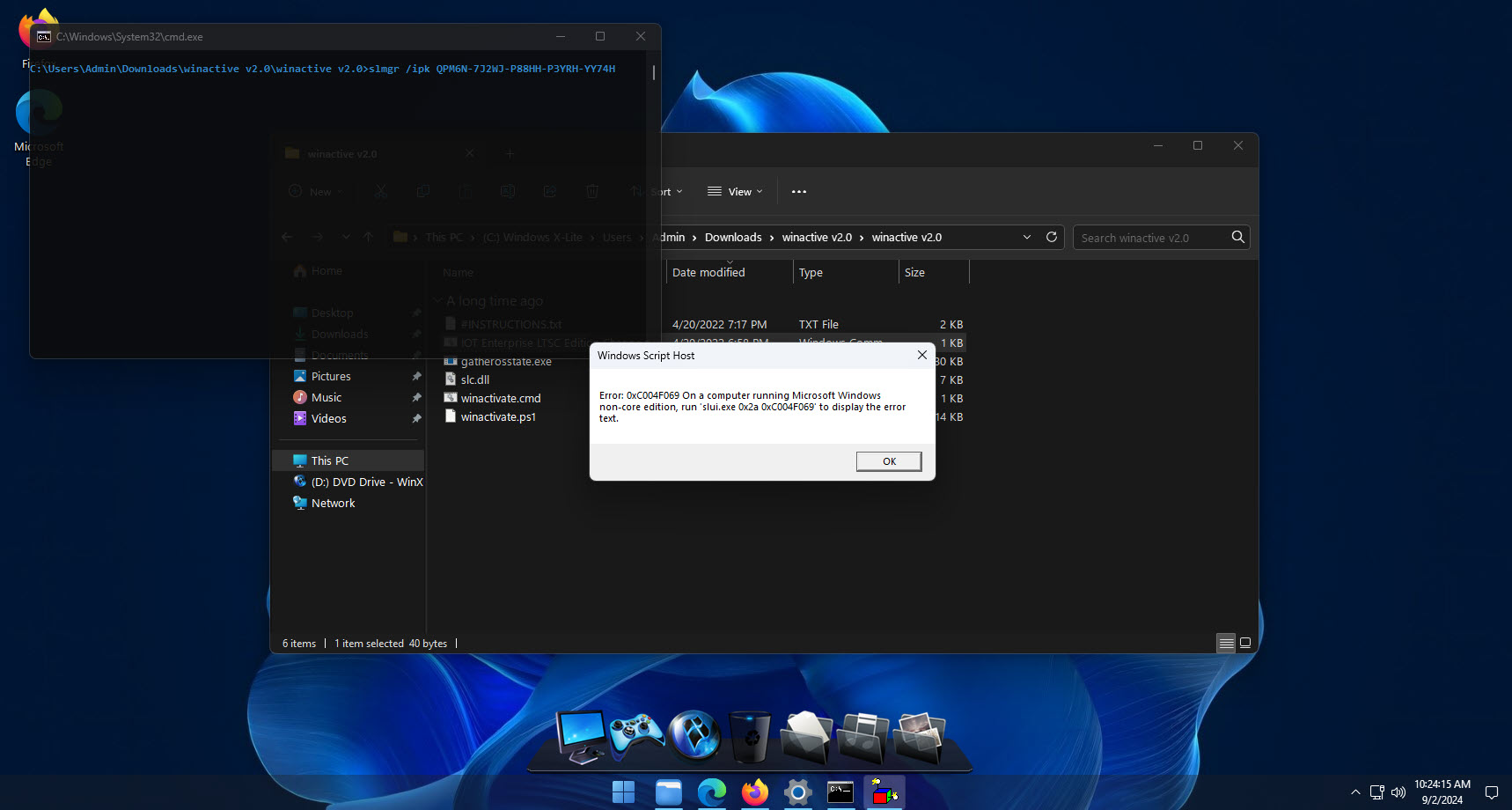
Task: Click the Microsoft Edge desktop shortcut
Action: (39, 128)
